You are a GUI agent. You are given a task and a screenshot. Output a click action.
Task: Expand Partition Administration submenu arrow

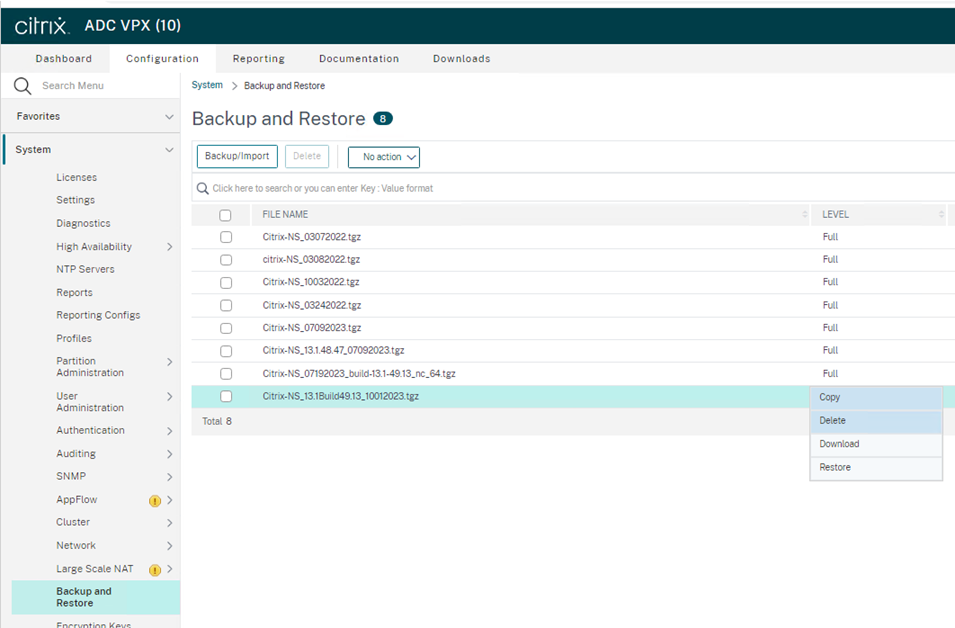170,362
